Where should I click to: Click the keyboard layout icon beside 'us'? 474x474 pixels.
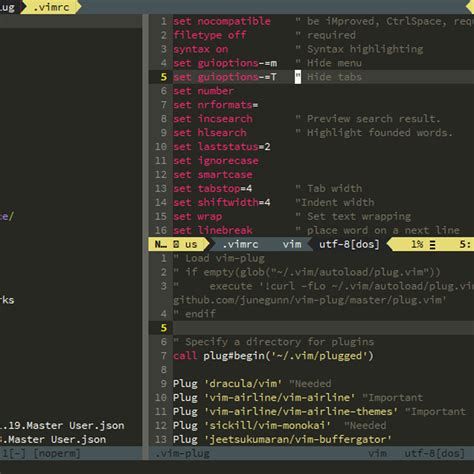click(176, 244)
